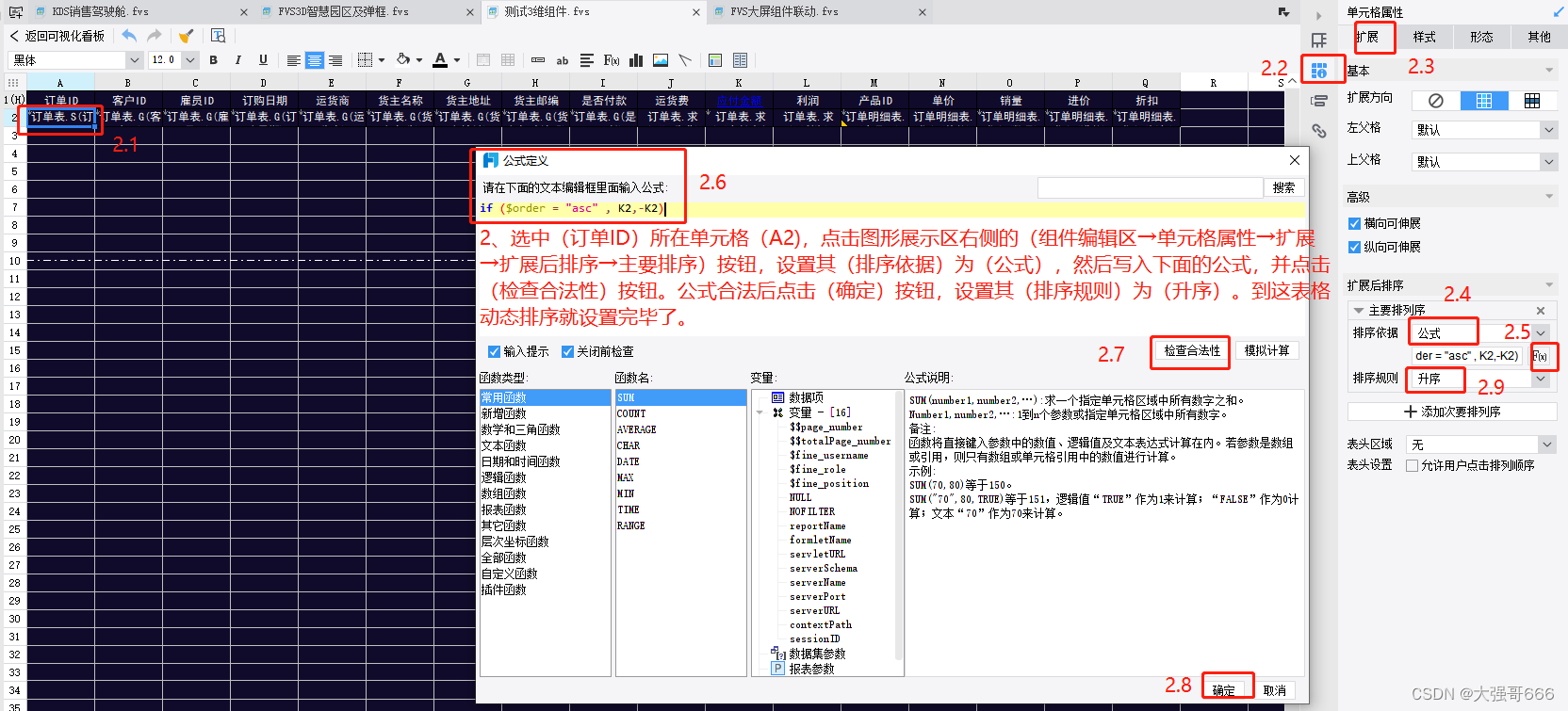Open the widget settings sidebar icon
This screenshot has width=1568, height=711.
pos(1319,40)
